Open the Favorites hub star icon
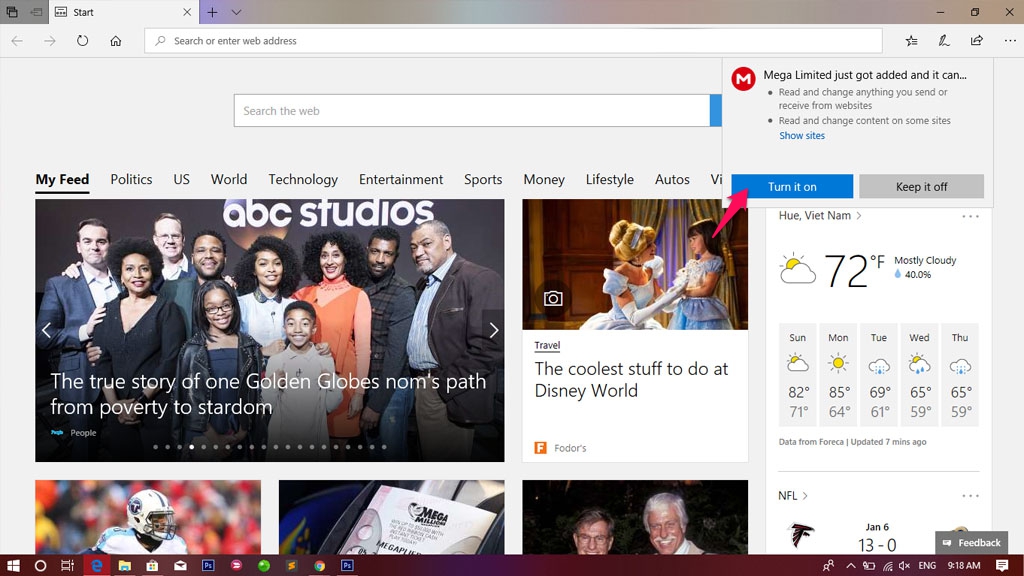The width and height of the screenshot is (1024, 576). [912, 40]
